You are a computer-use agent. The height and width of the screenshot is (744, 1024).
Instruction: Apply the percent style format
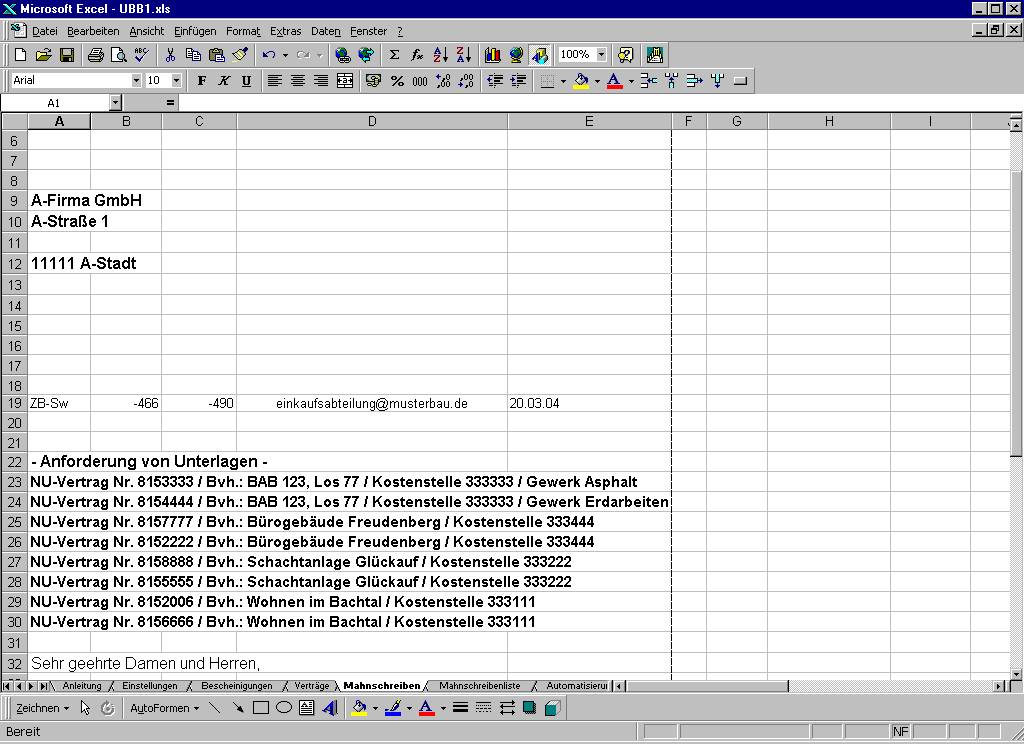(x=397, y=81)
